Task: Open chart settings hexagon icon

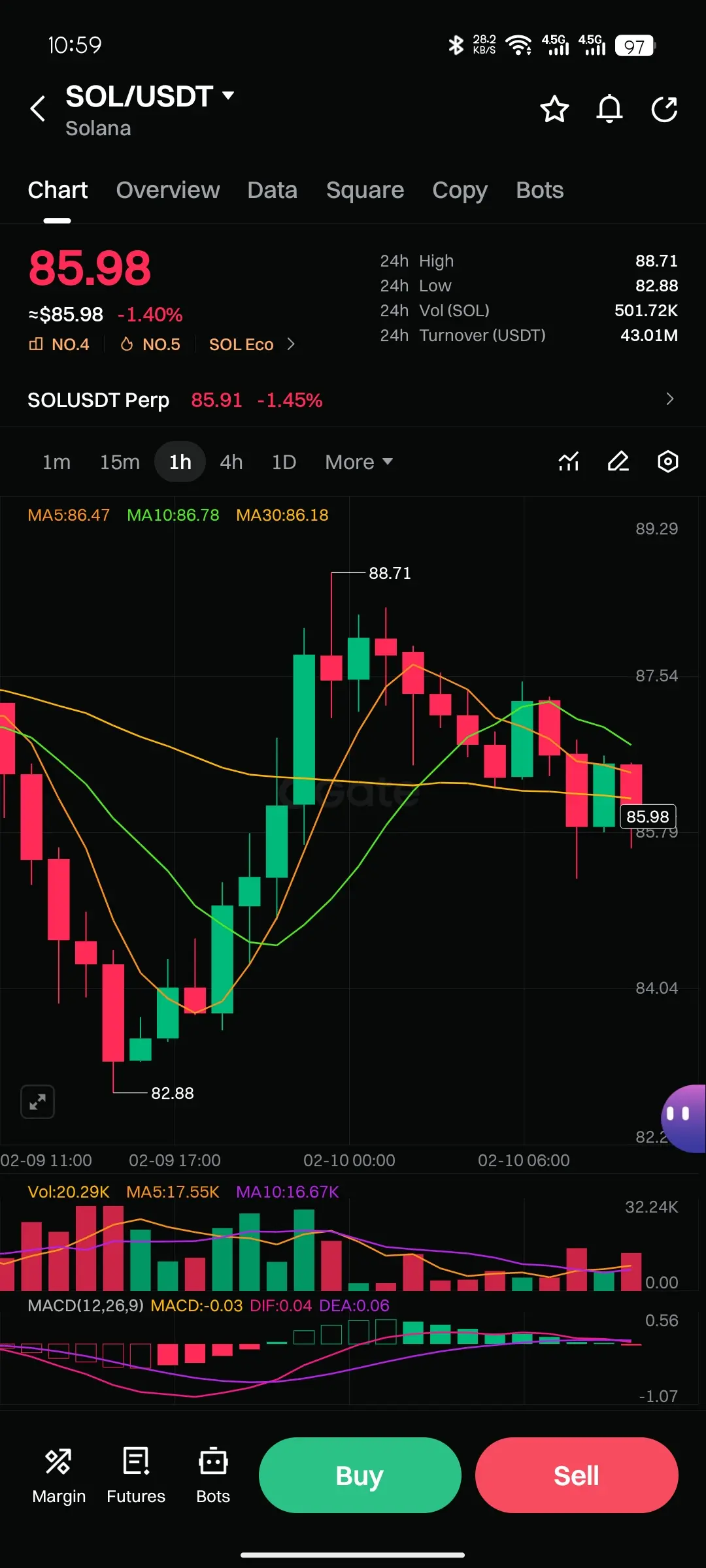Action: (667, 462)
